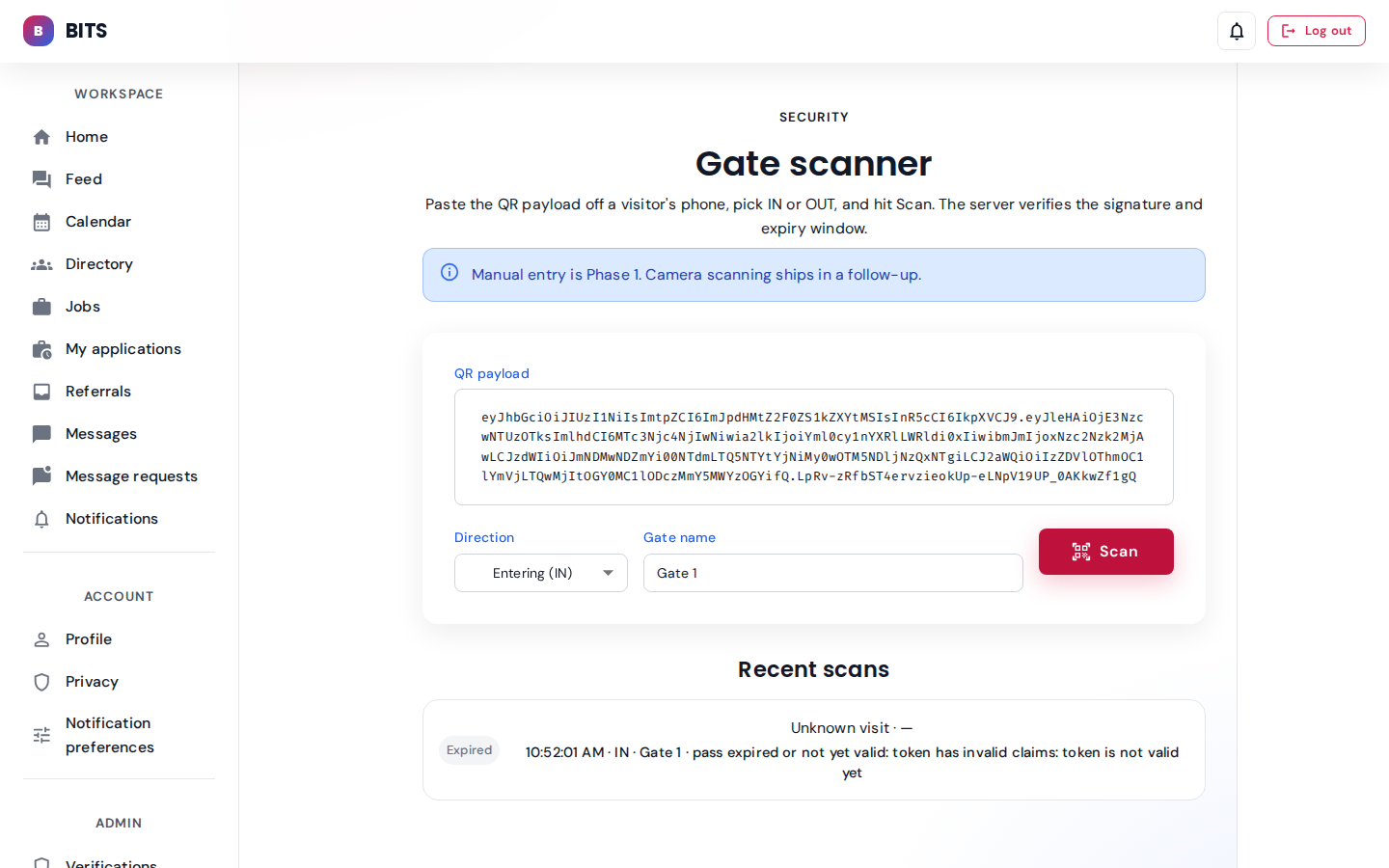Go to Message requests
This screenshot has width=1389, height=868.
pos(131,476)
